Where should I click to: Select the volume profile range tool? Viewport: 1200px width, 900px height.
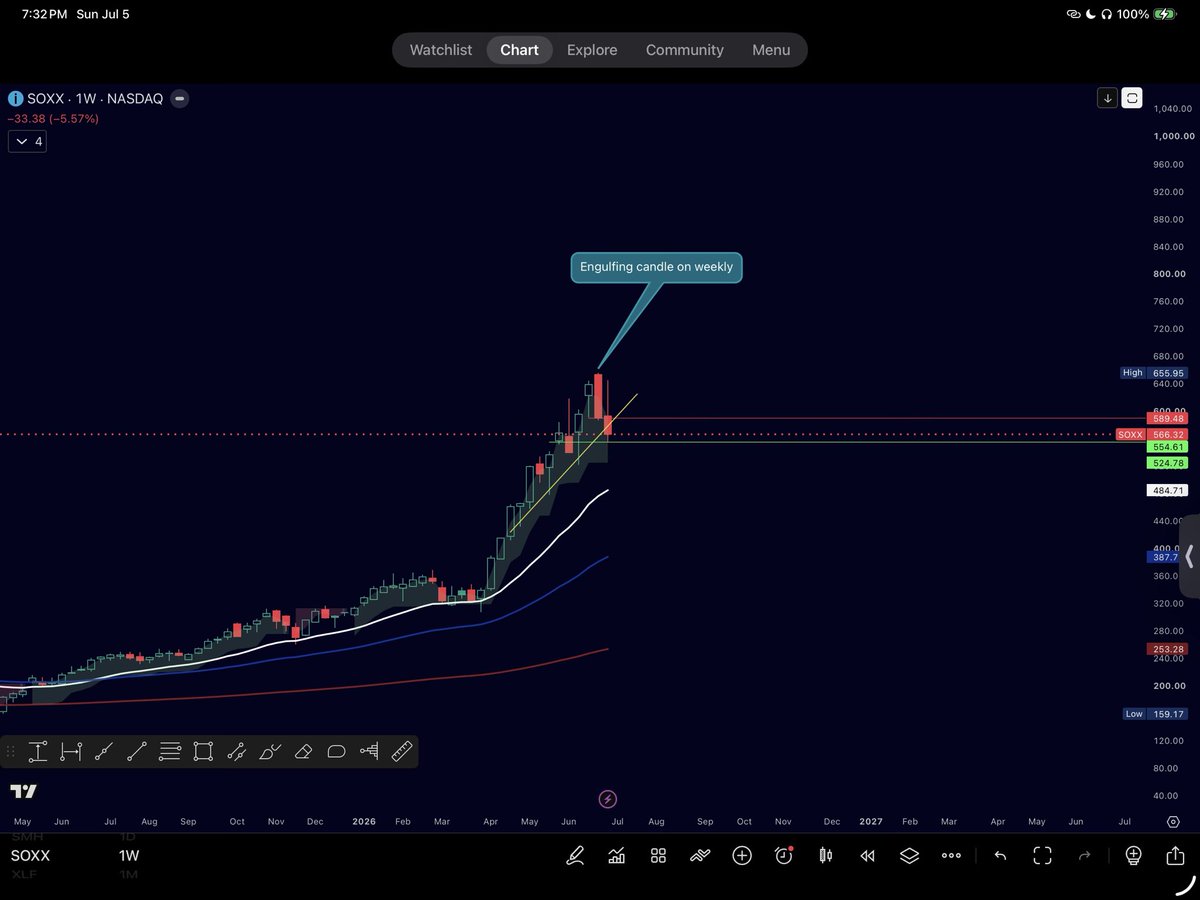click(x=369, y=751)
